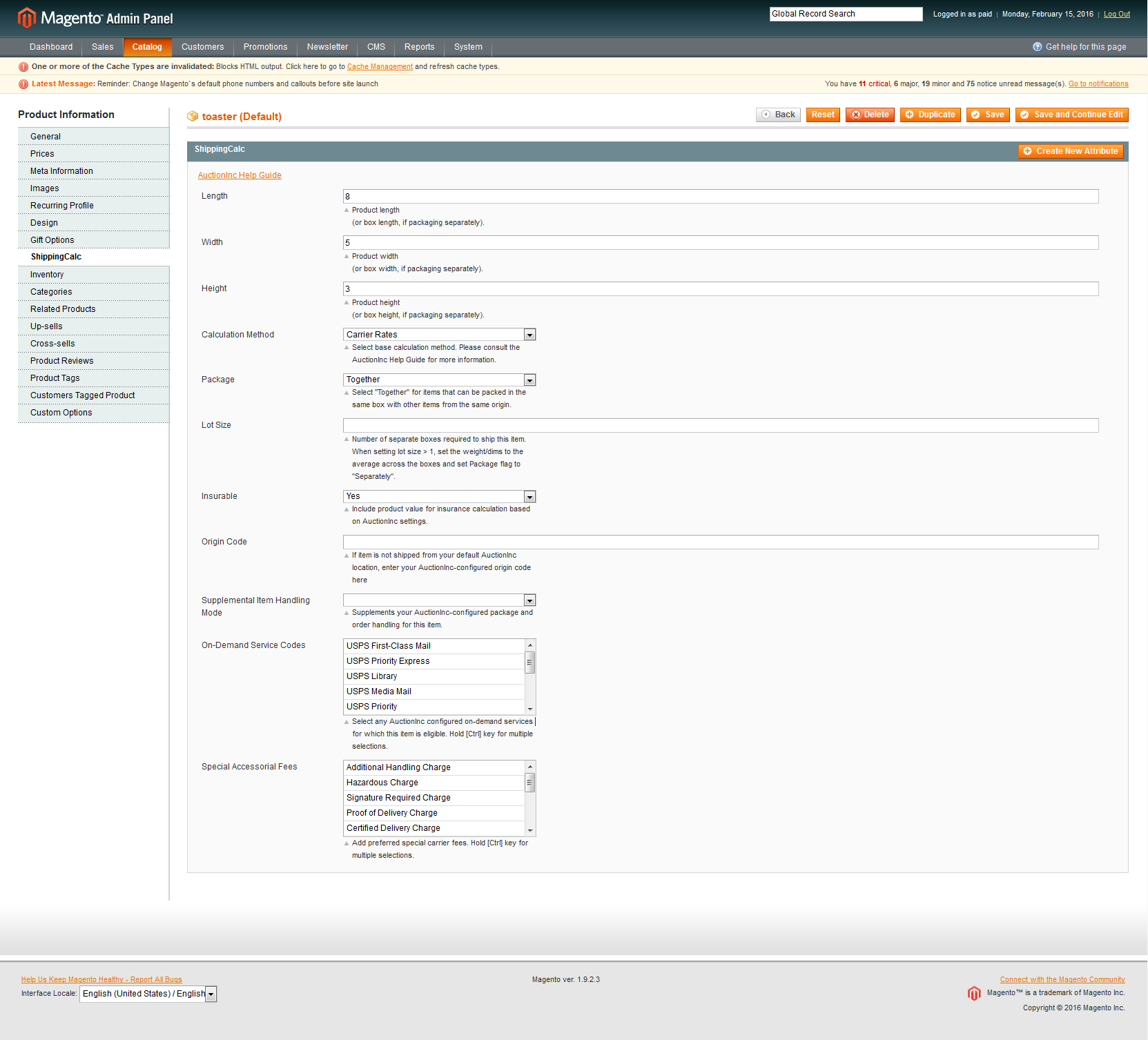The height and width of the screenshot is (1040, 1148).
Task: Open the Dashboard menu
Action: tap(51, 47)
